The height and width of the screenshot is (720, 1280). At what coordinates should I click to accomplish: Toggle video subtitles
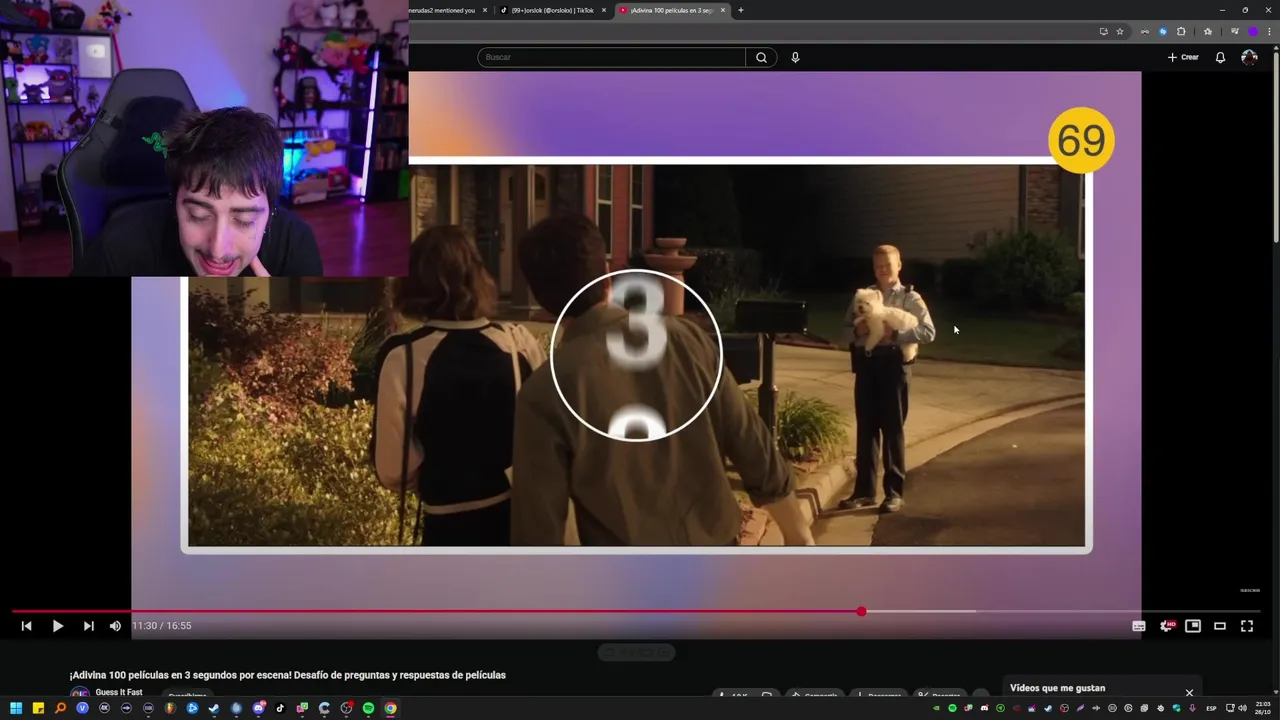[1139, 626]
